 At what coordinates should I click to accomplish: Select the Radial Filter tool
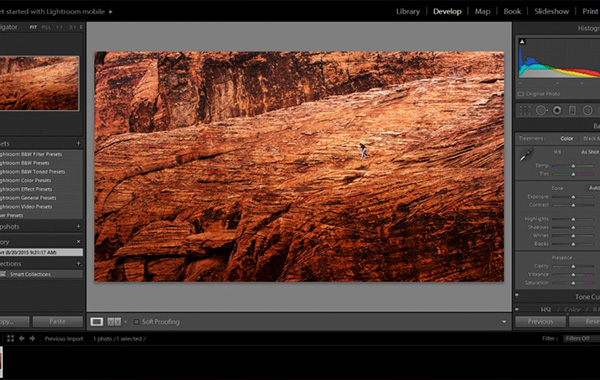click(587, 111)
